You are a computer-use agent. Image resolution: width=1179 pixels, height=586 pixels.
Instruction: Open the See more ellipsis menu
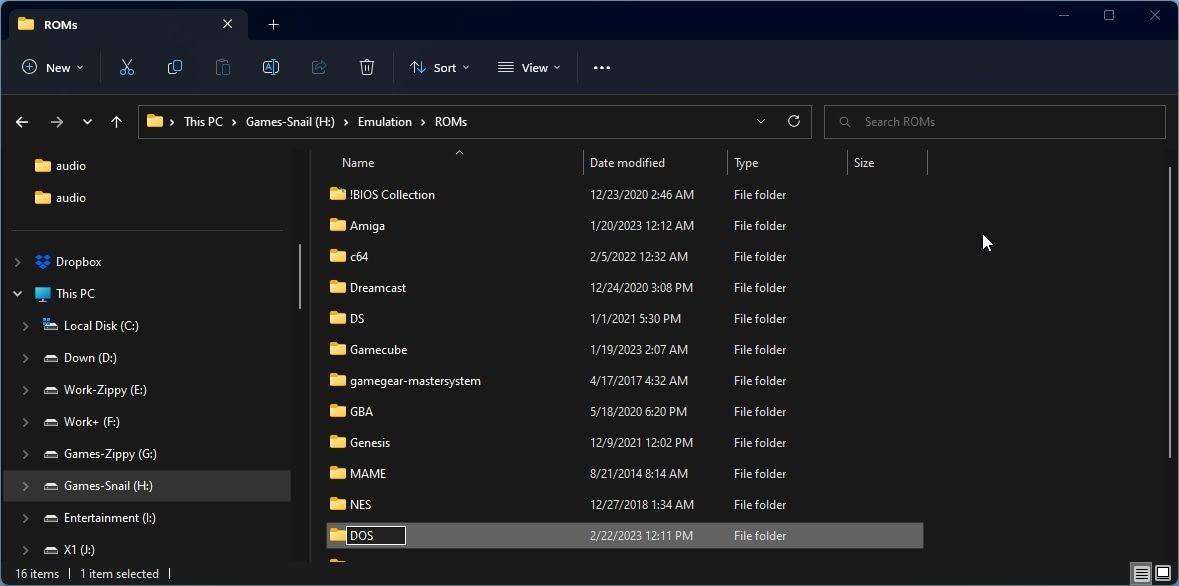602,67
